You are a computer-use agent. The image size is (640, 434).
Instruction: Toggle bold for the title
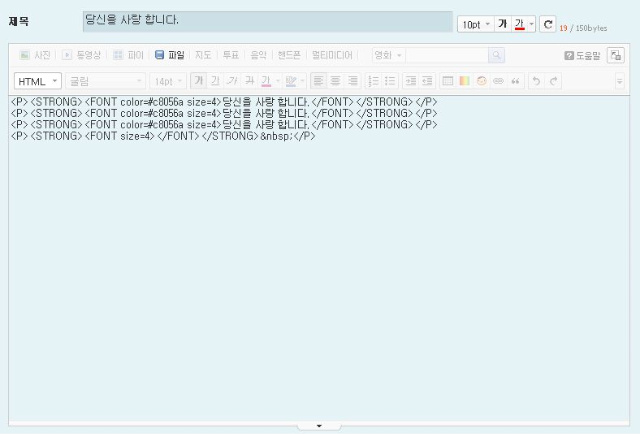503,24
